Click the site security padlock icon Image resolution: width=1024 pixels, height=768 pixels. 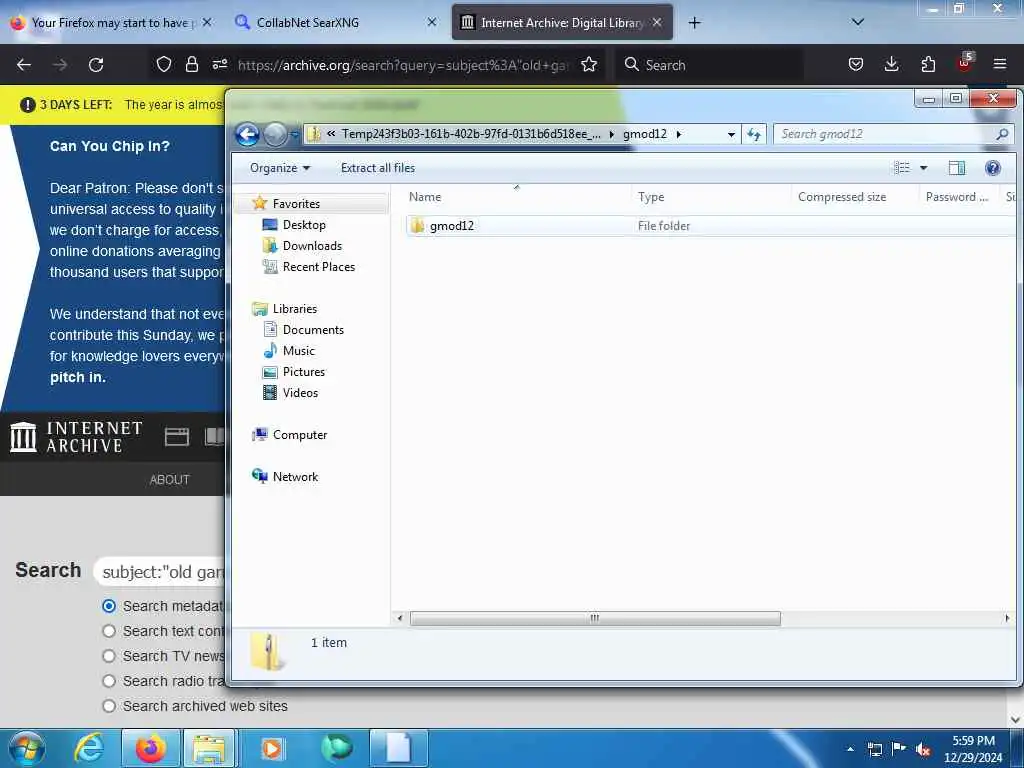click(x=191, y=64)
